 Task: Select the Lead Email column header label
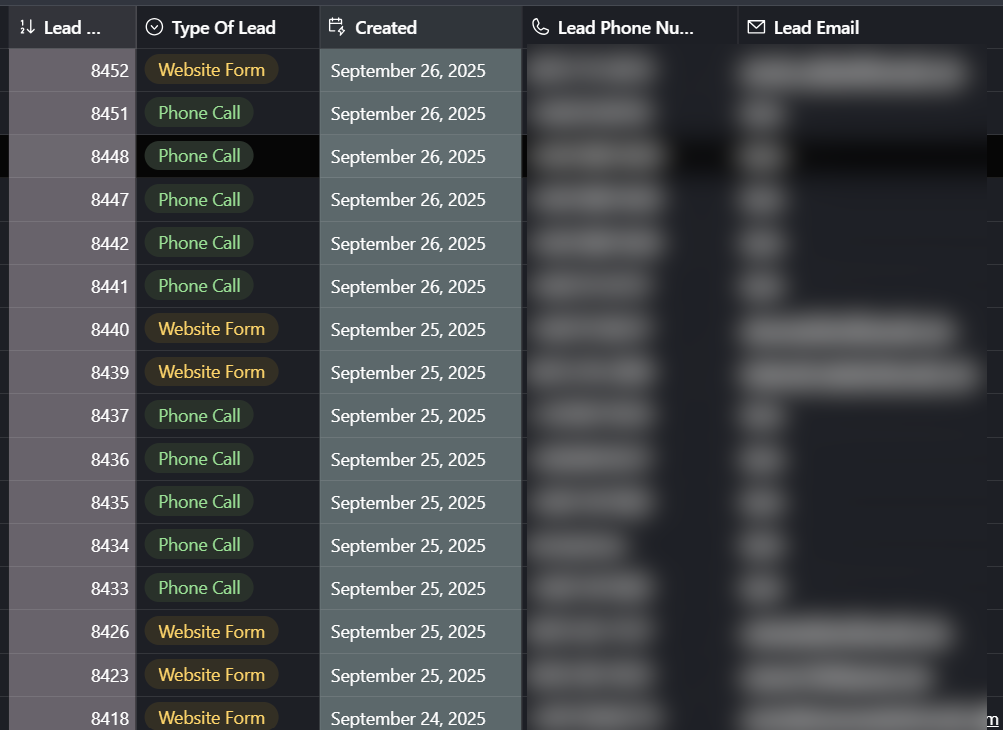click(x=816, y=28)
